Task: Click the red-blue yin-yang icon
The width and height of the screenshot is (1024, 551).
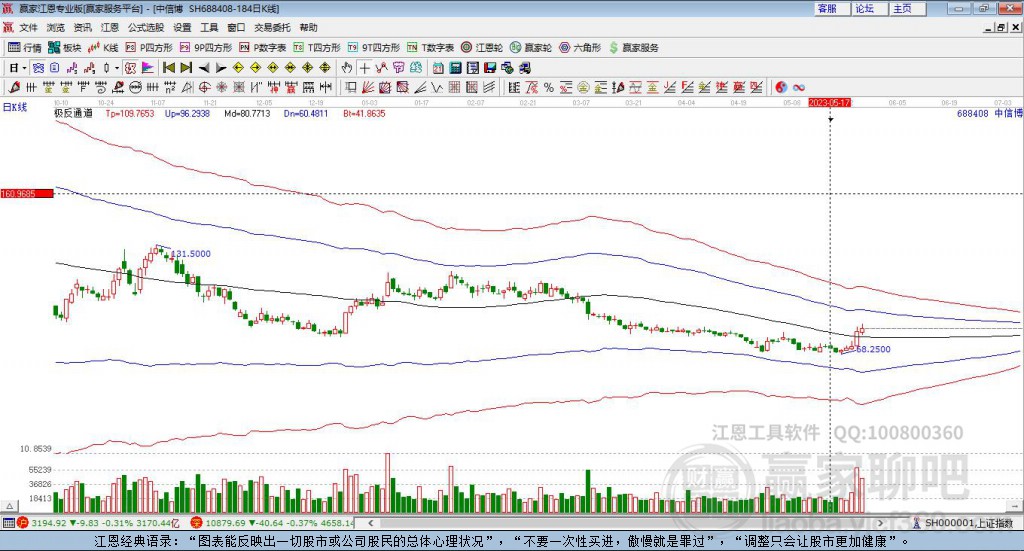Action: coord(781,87)
